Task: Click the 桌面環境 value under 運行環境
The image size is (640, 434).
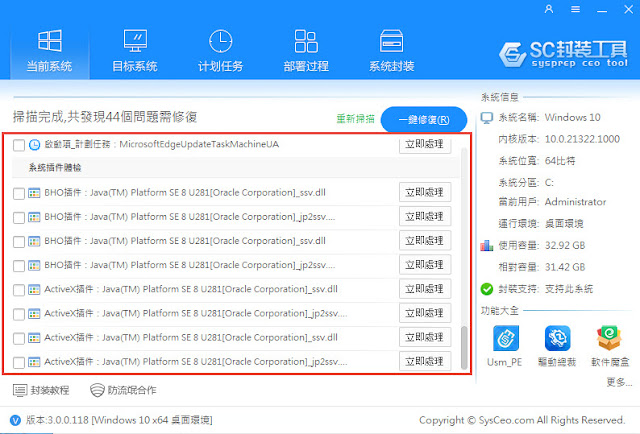Action: (x=564, y=224)
